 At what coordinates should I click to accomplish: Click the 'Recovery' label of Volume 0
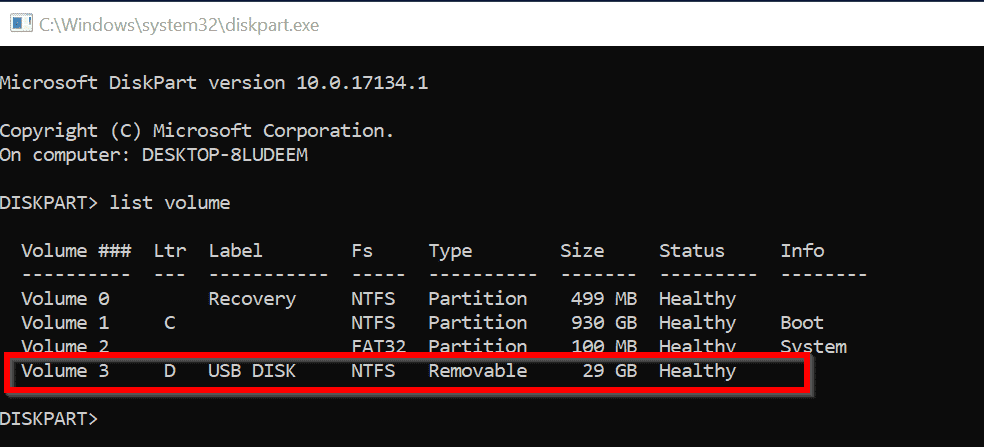pos(252,299)
